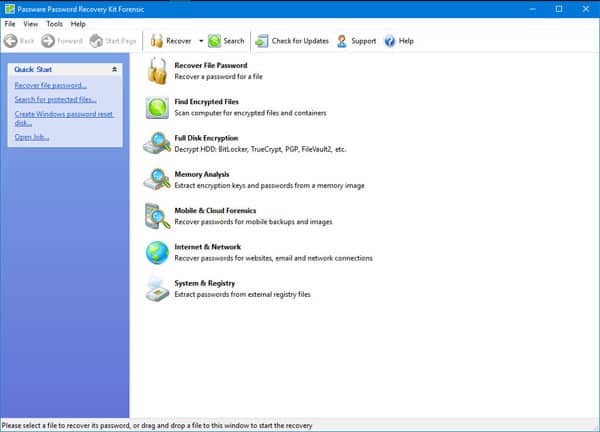Screen dimensions: 600x432
Task: Click 'Recover passwords for mobile backups' description
Action: [253, 222]
